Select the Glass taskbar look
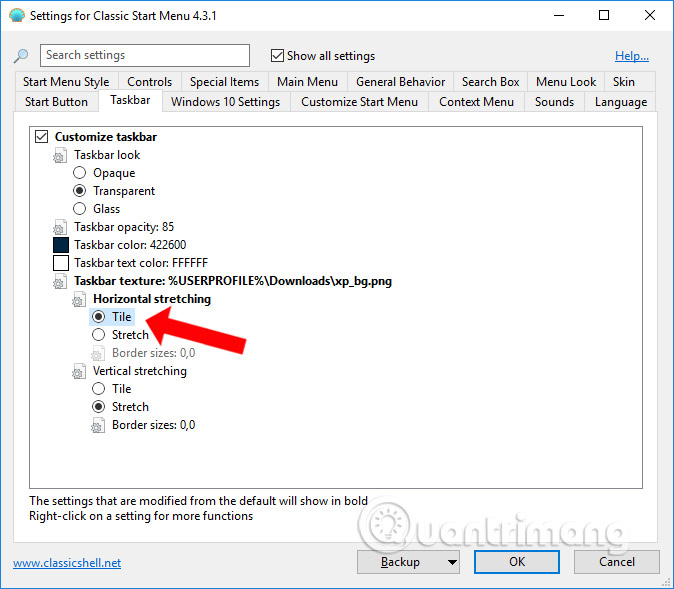674x589 pixels. point(80,209)
